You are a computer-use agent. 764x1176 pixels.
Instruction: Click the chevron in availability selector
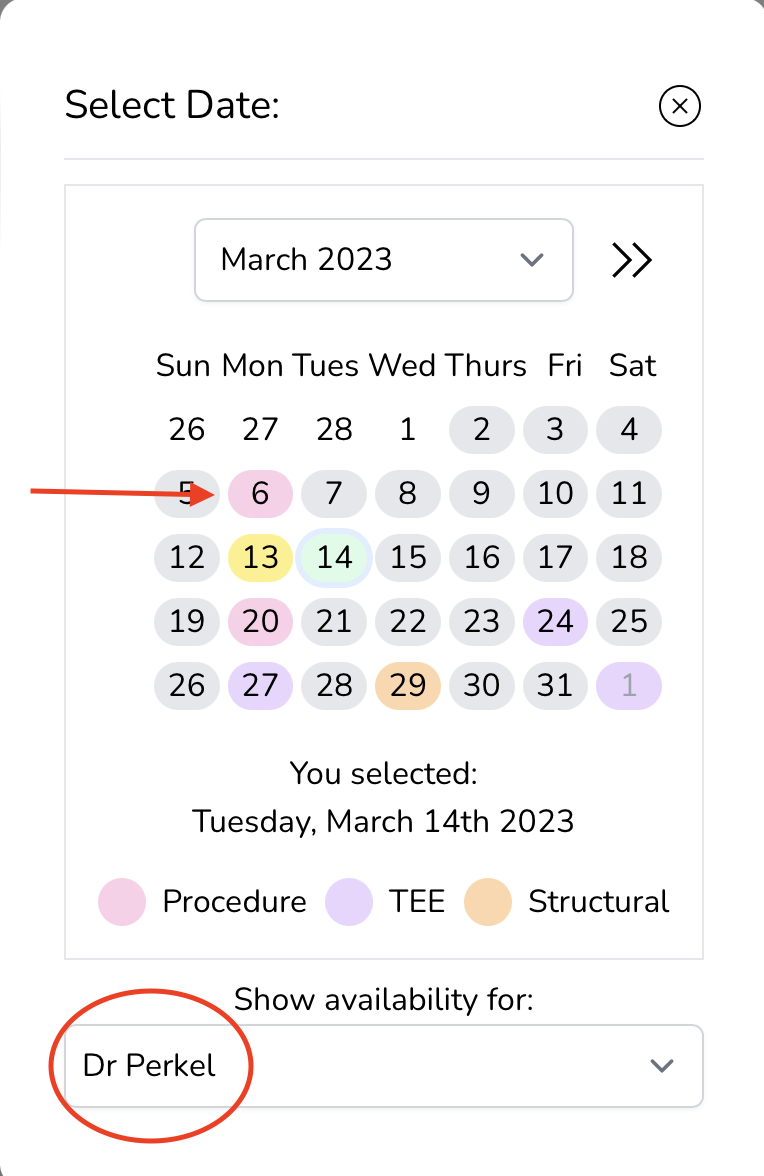(x=661, y=1065)
